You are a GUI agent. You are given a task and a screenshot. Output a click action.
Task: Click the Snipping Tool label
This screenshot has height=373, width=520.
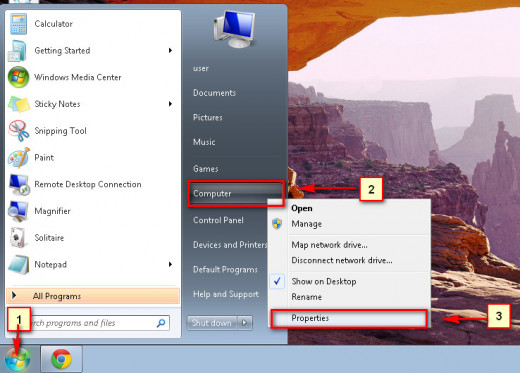(60, 131)
